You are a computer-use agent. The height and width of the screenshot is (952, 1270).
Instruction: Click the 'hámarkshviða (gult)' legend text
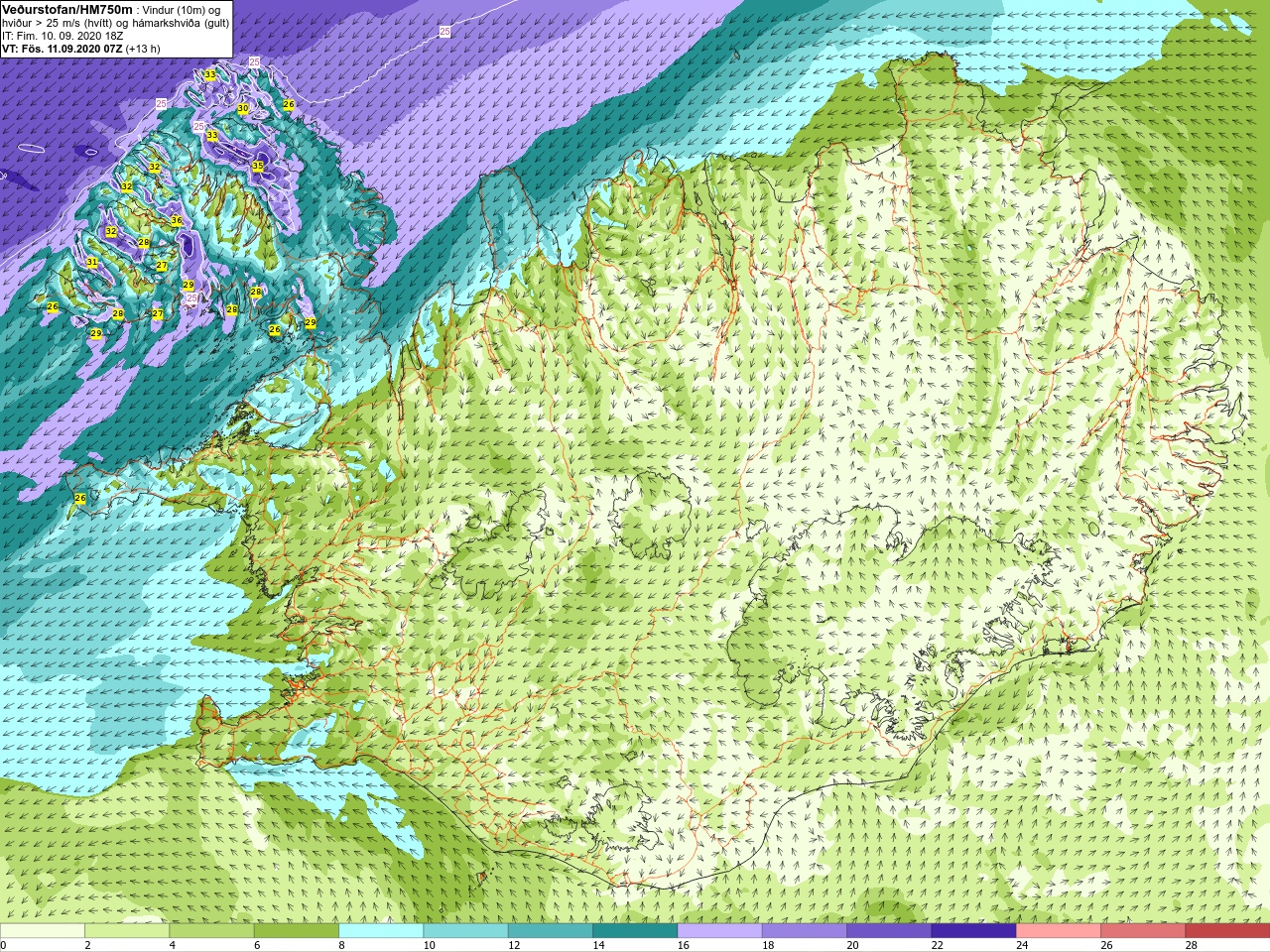180,23
